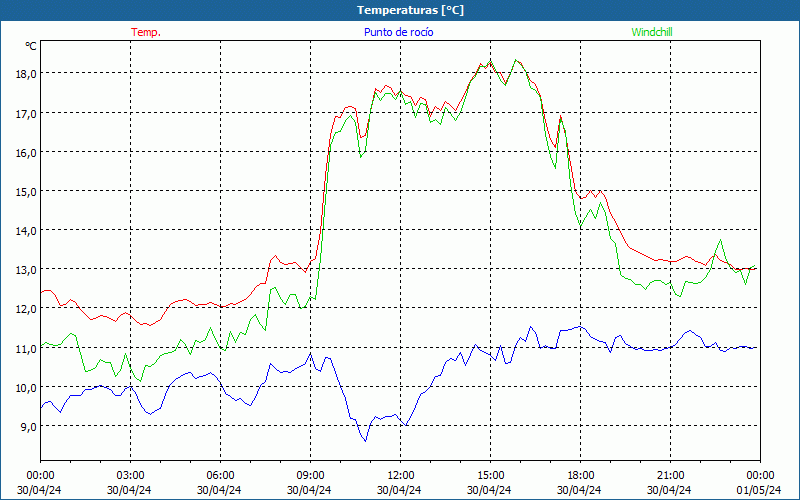Click the 16,0 y-axis value
Viewport: 800px width, 500px height.
(27, 153)
